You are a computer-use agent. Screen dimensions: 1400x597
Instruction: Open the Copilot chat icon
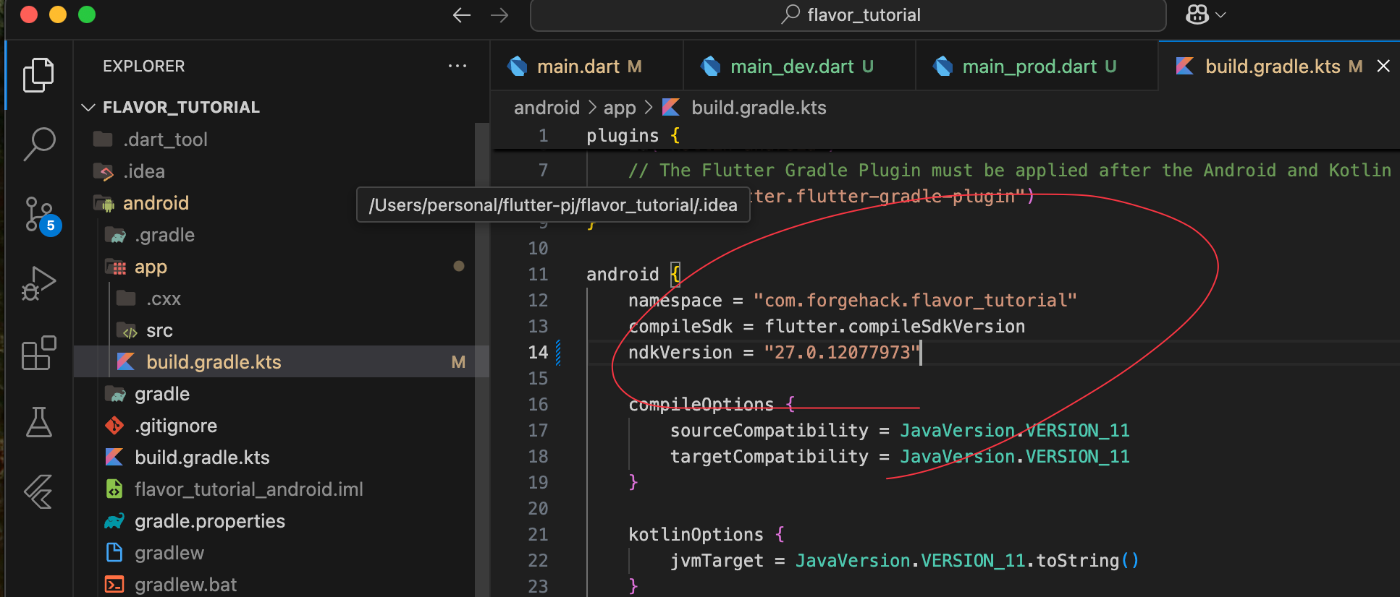pyautogui.click(x=1196, y=15)
